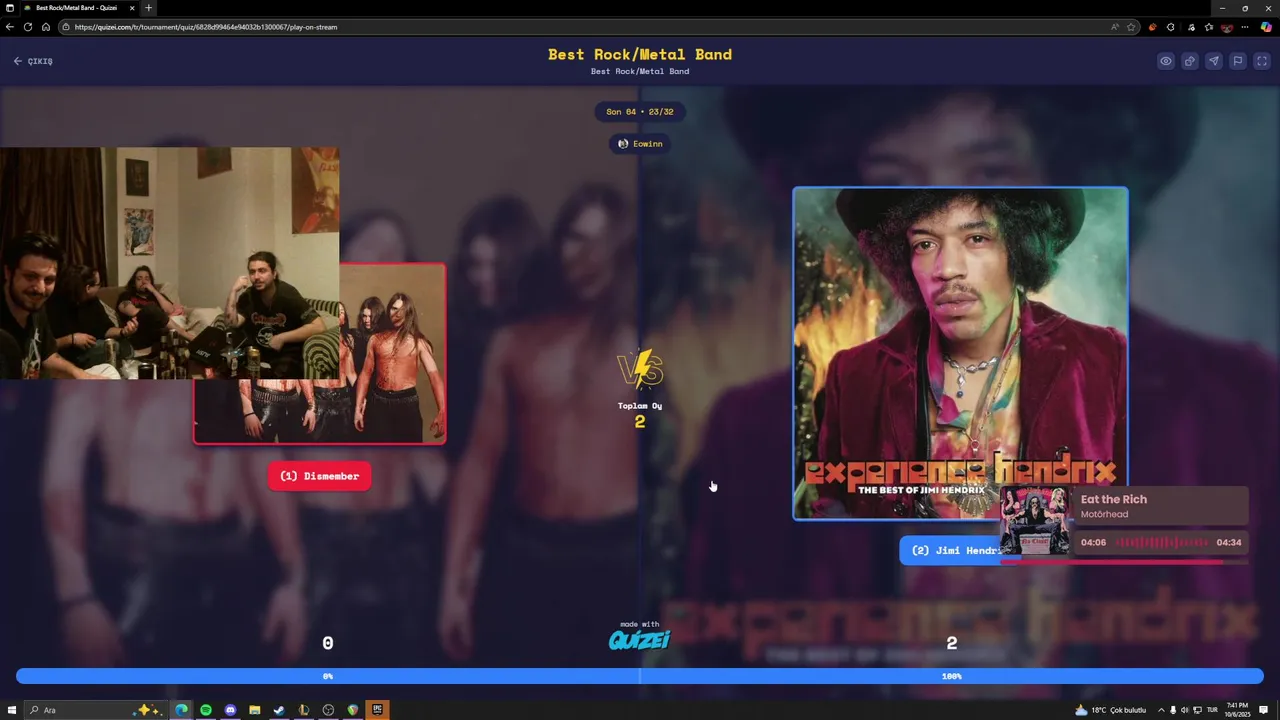Click the Son 64 • 23/32 round indicator
Screen dimensions: 1280x720
coord(640,112)
